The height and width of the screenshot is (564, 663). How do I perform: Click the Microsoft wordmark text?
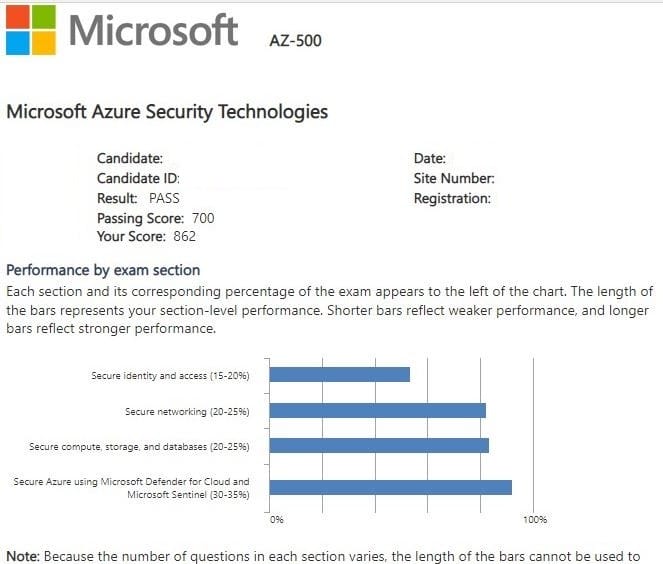(x=154, y=31)
